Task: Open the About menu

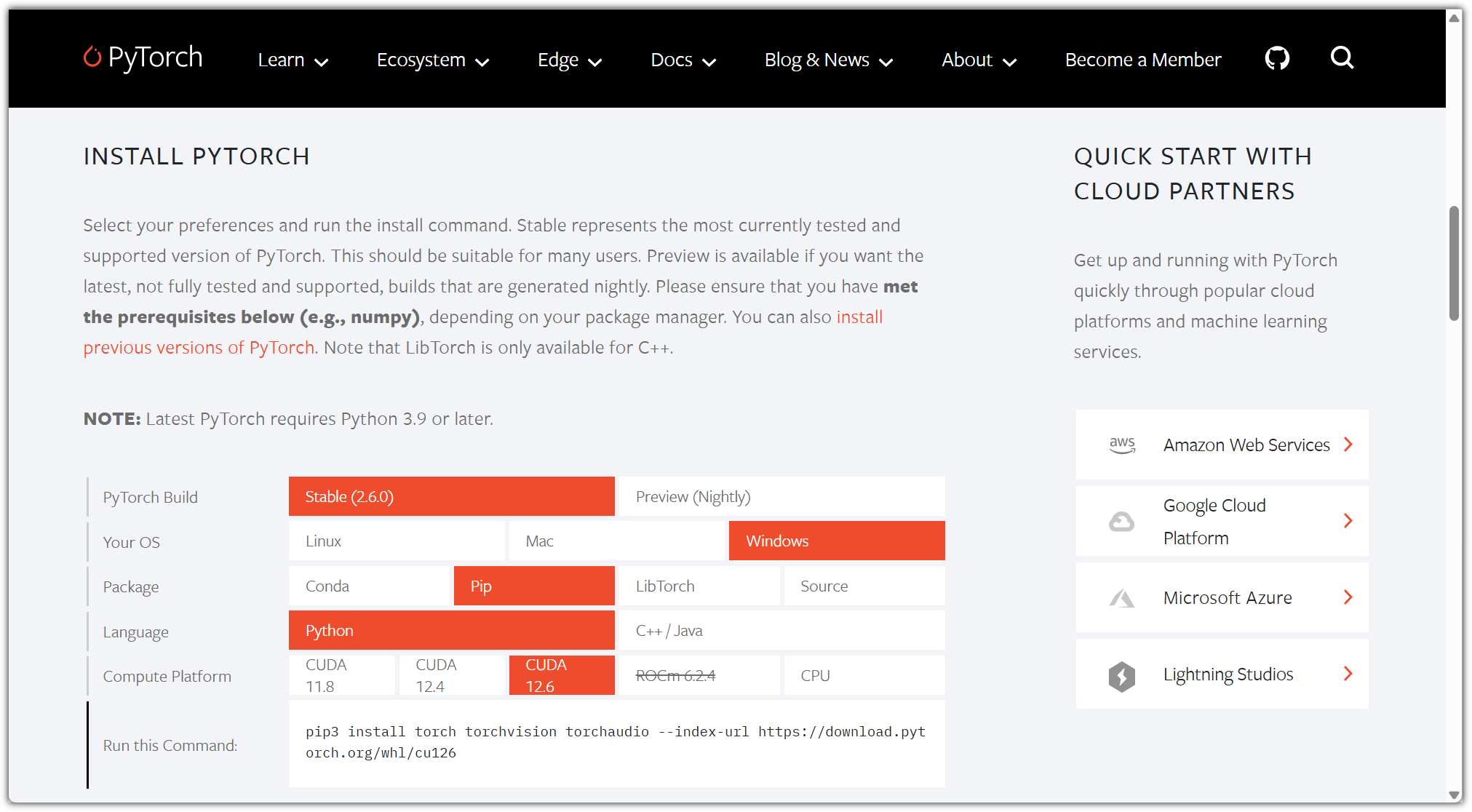Action: point(978,60)
